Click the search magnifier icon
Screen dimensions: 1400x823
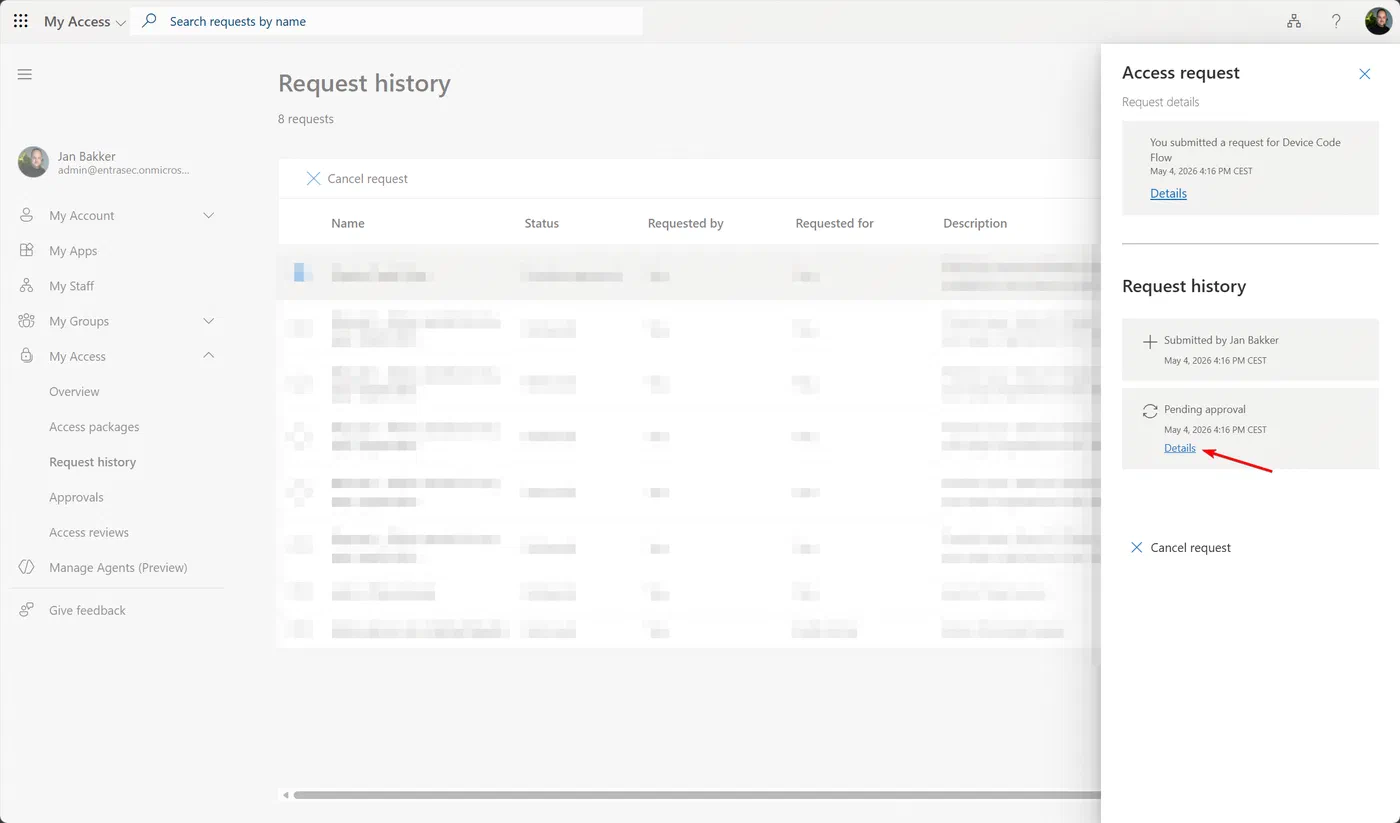coord(150,21)
